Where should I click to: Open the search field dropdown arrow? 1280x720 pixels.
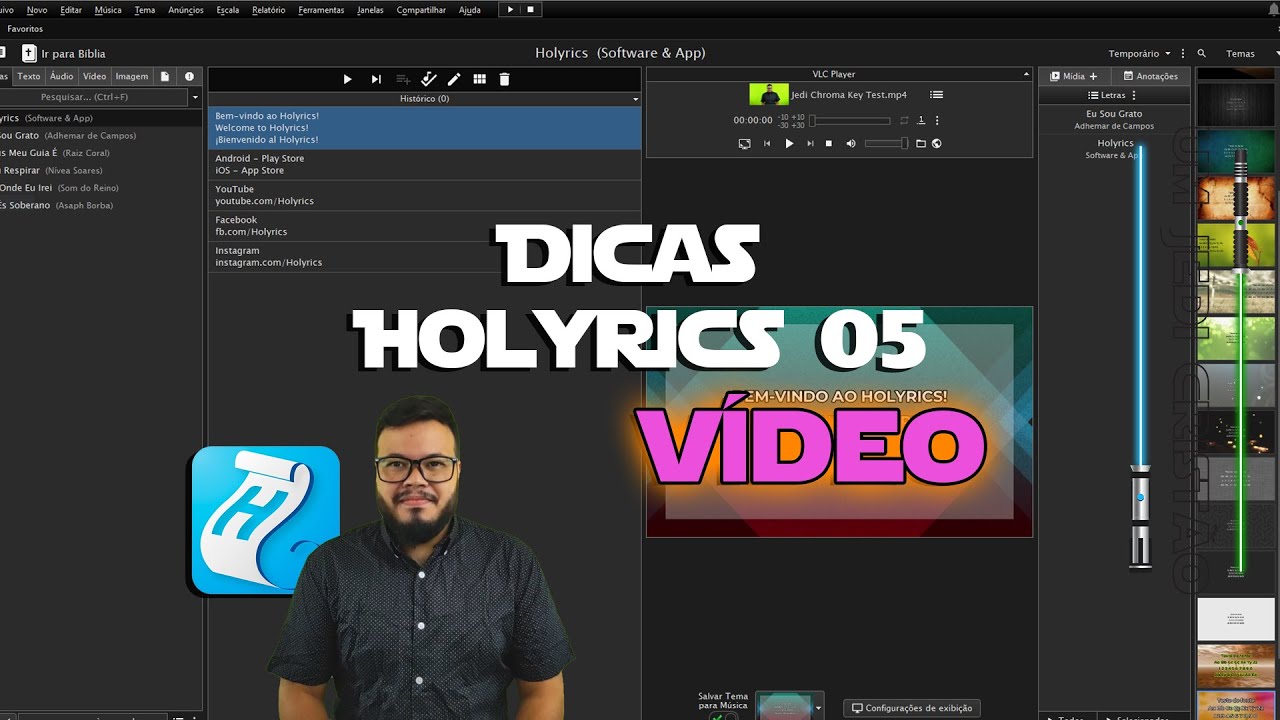pos(195,97)
